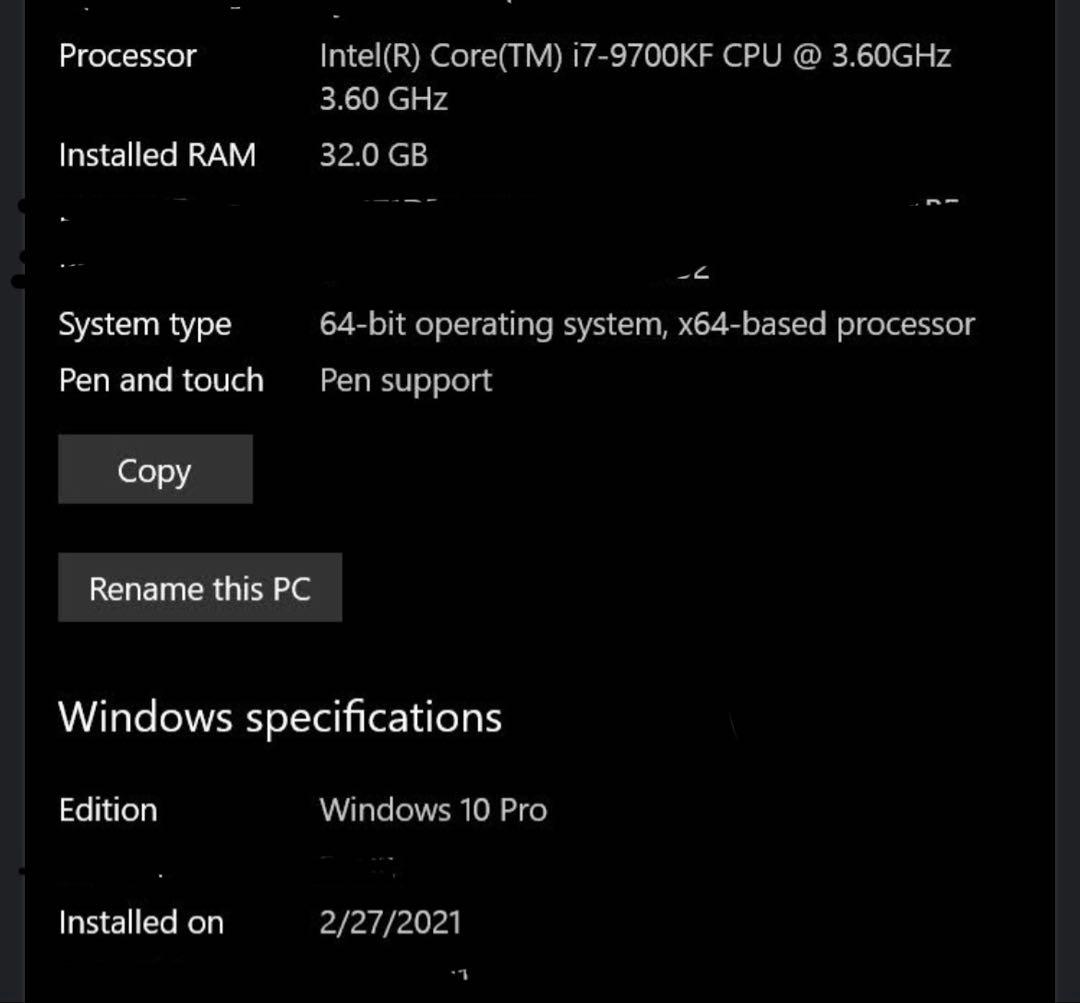
Task: Click the area below Rename this PC
Action: coord(200,650)
